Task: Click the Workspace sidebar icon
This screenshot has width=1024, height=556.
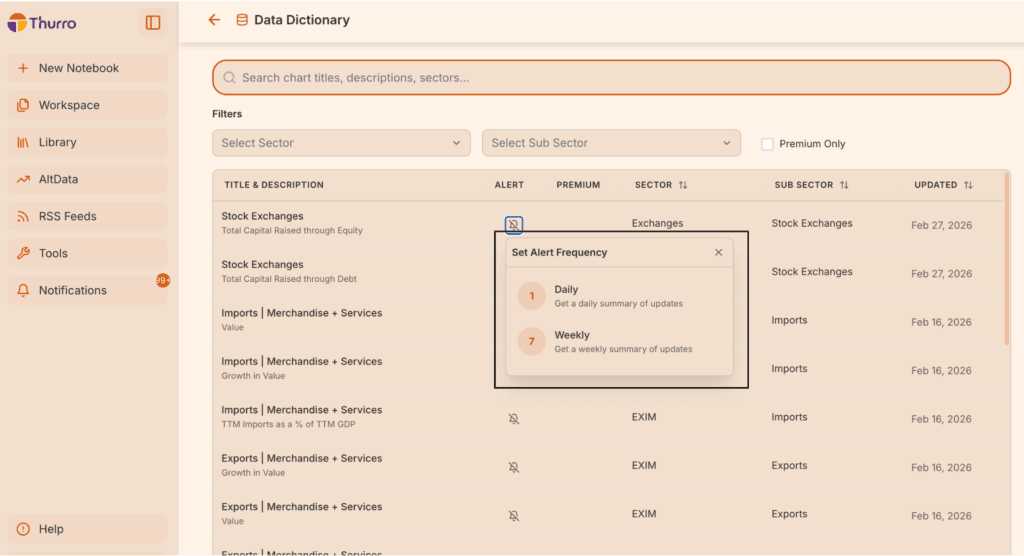Action: (x=24, y=105)
